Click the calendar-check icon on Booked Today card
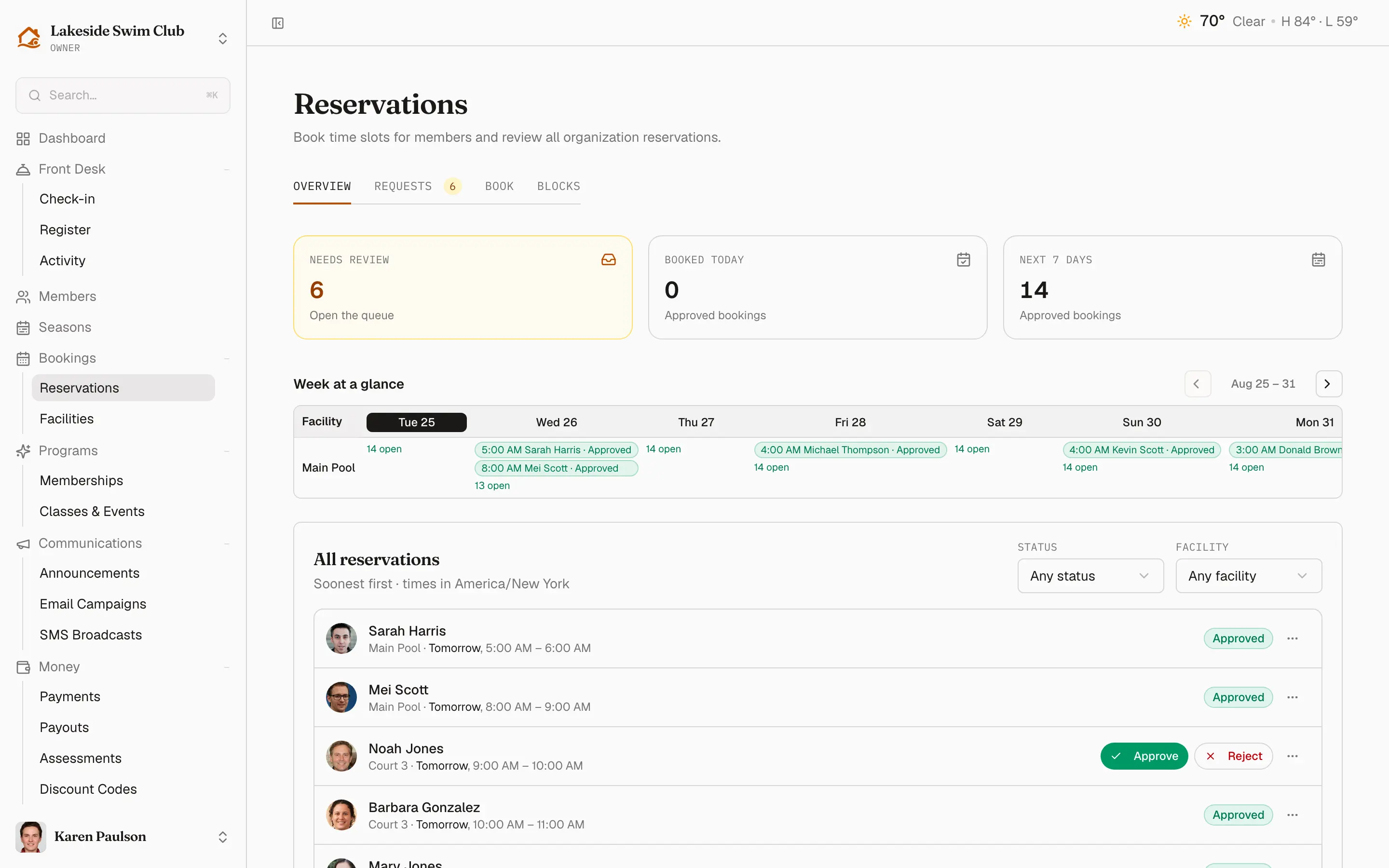The image size is (1389, 868). click(964, 260)
